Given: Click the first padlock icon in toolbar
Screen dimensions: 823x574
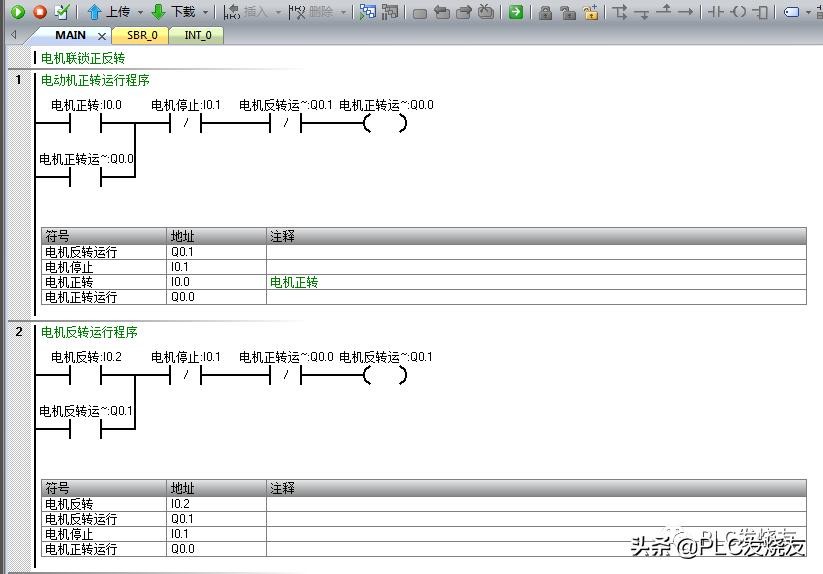Looking at the screenshot, I should (x=545, y=12).
